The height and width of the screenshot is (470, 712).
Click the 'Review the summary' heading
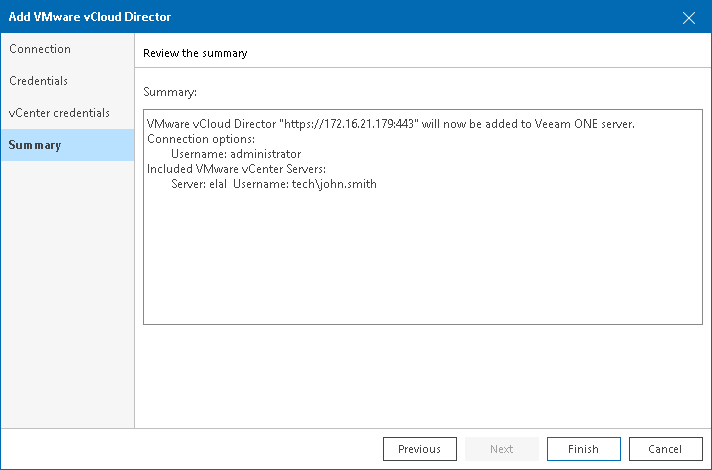click(x=195, y=52)
